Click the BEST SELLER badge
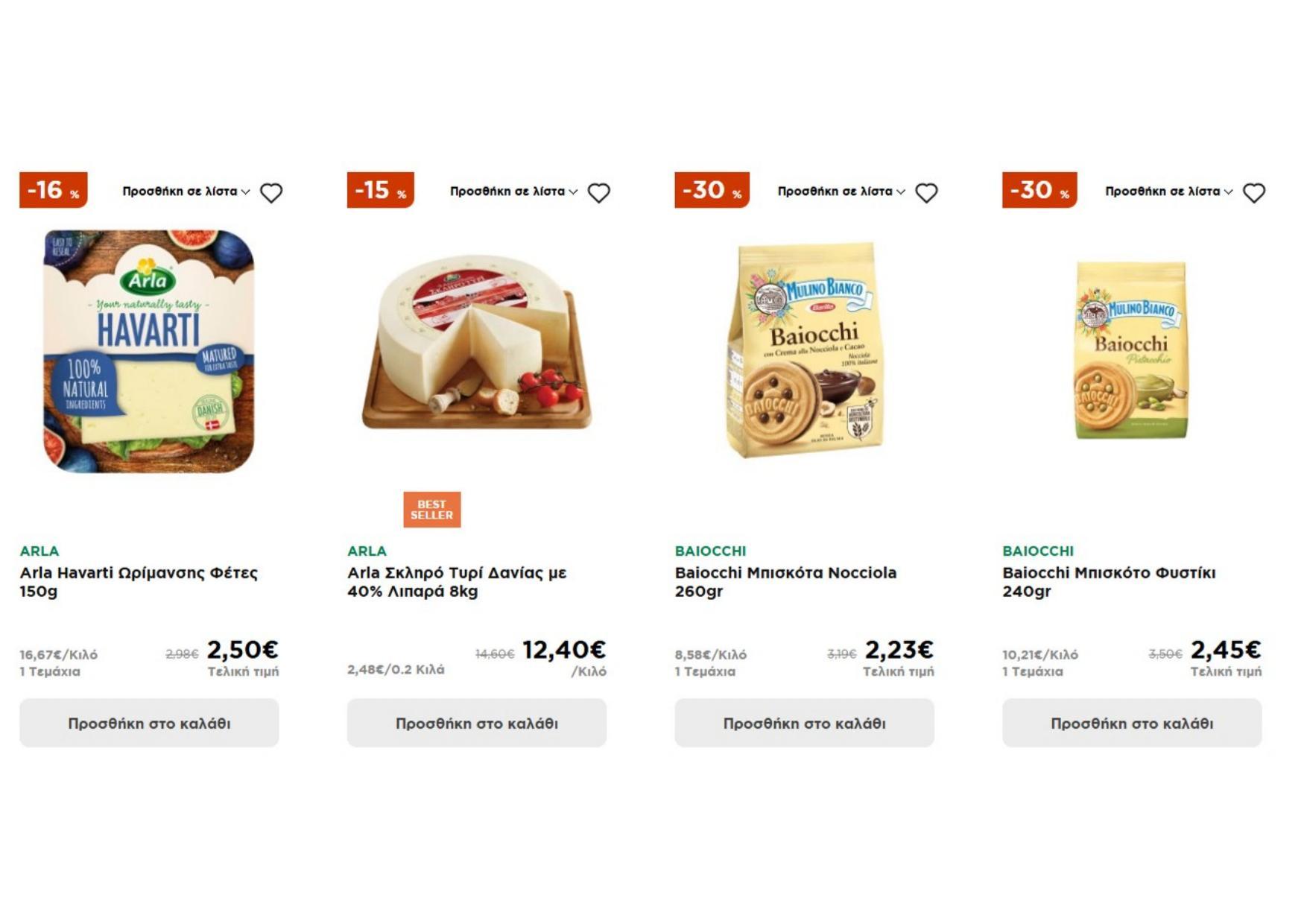Screen dimensions: 1307x924 coord(432,510)
